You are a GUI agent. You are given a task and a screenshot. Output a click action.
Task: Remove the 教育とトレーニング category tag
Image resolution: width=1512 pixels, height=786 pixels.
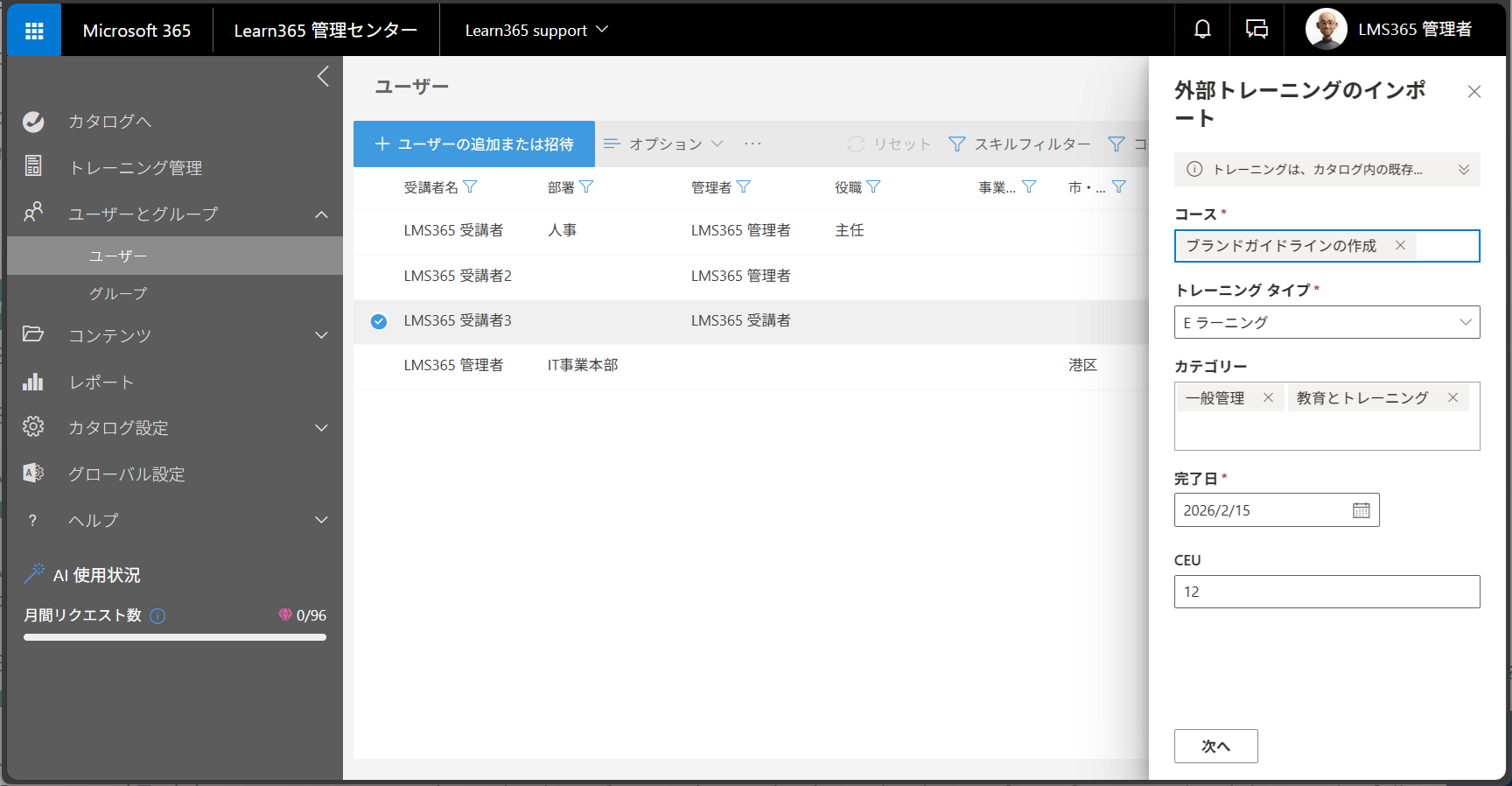point(1452,397)
